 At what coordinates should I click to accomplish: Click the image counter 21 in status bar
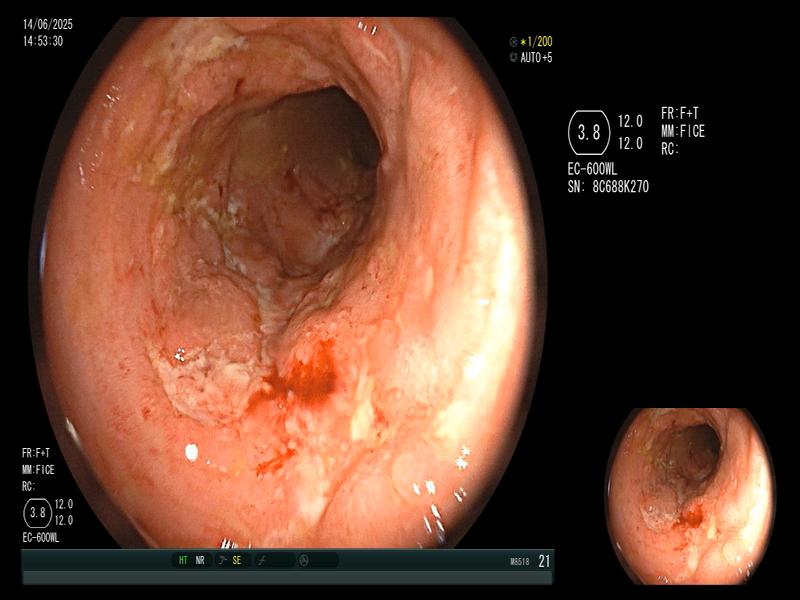pyautogui.click(x=544, y=561)
